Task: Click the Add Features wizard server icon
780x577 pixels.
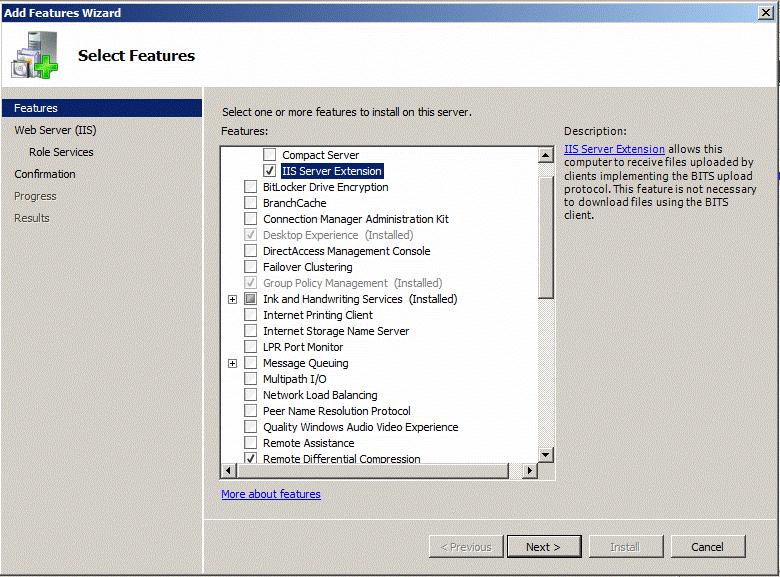Action: 35,55
